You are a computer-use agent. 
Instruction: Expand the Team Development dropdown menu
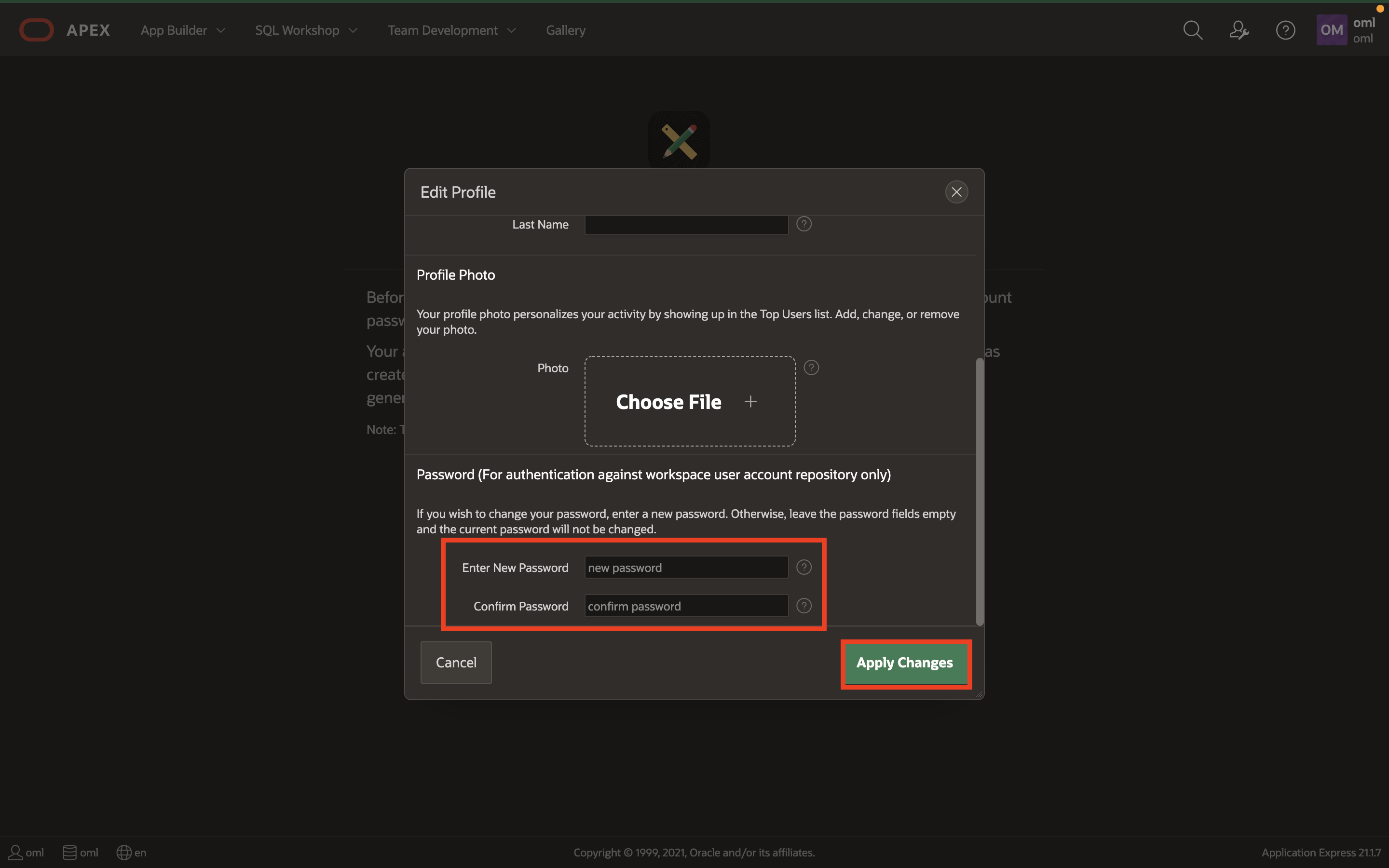(451, 30)
